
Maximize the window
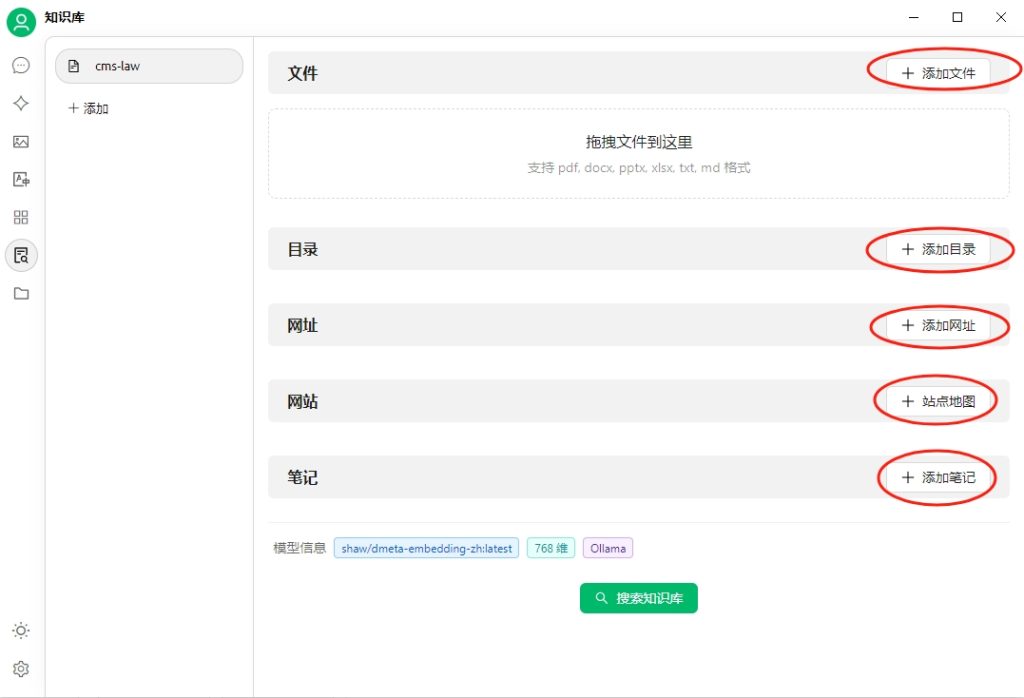tap(957, 18)
